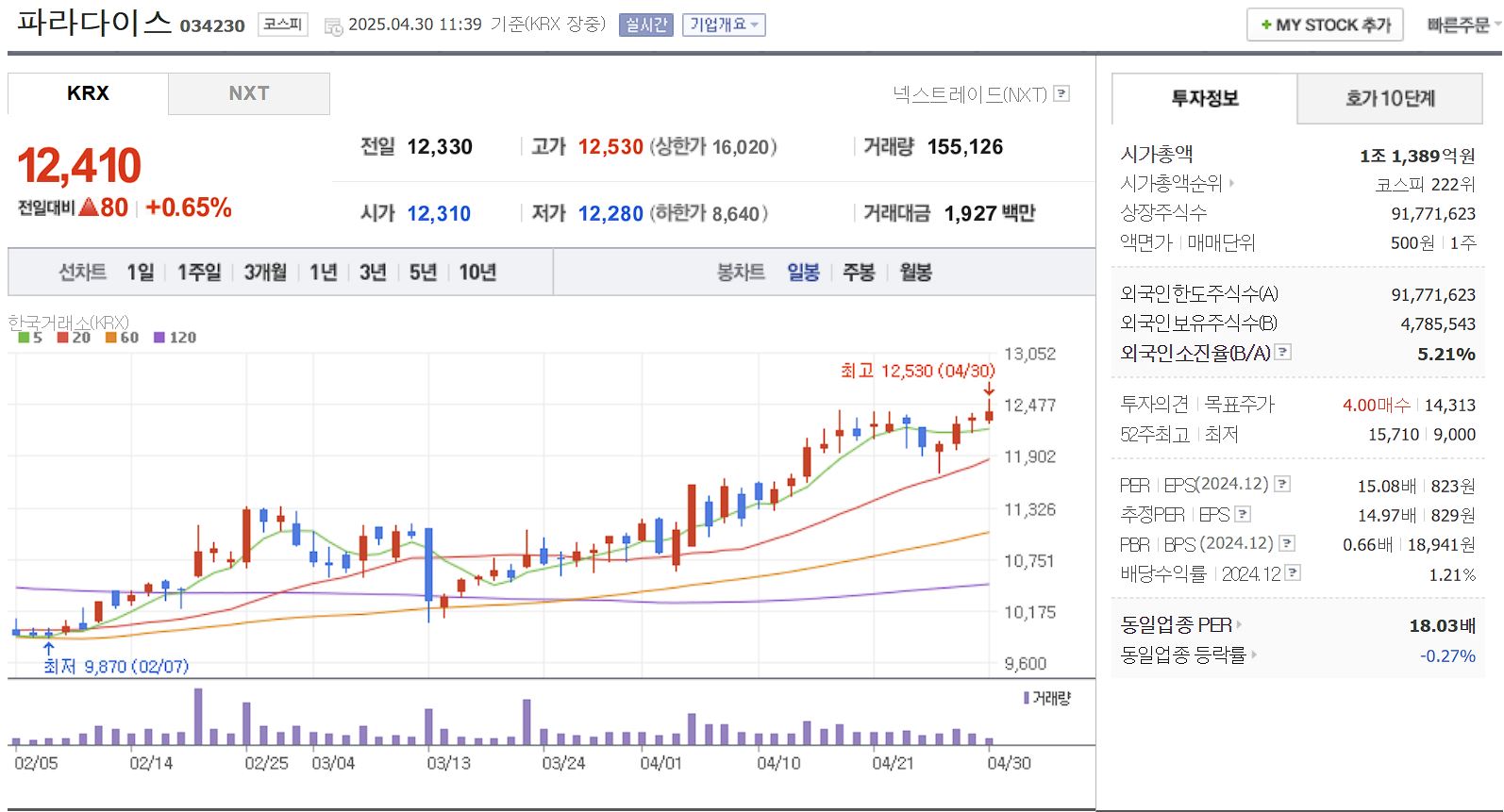Select the 월봉 monthly candle chart
Screen dimensions: 1504x812
tap(915, 273)
